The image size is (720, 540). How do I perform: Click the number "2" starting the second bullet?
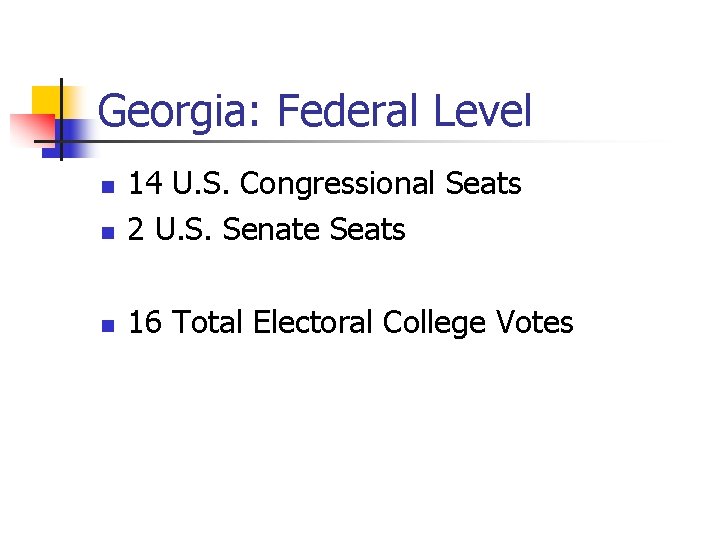(x=138, y=230)
